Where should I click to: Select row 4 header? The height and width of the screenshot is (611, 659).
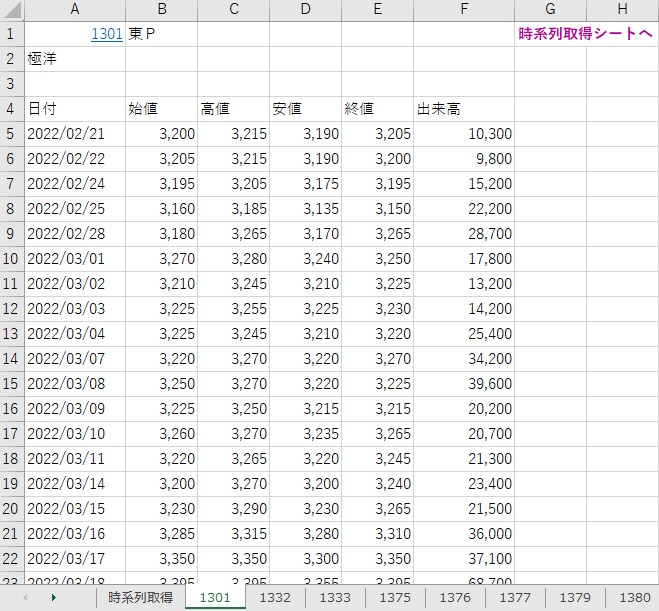point(12,109)
